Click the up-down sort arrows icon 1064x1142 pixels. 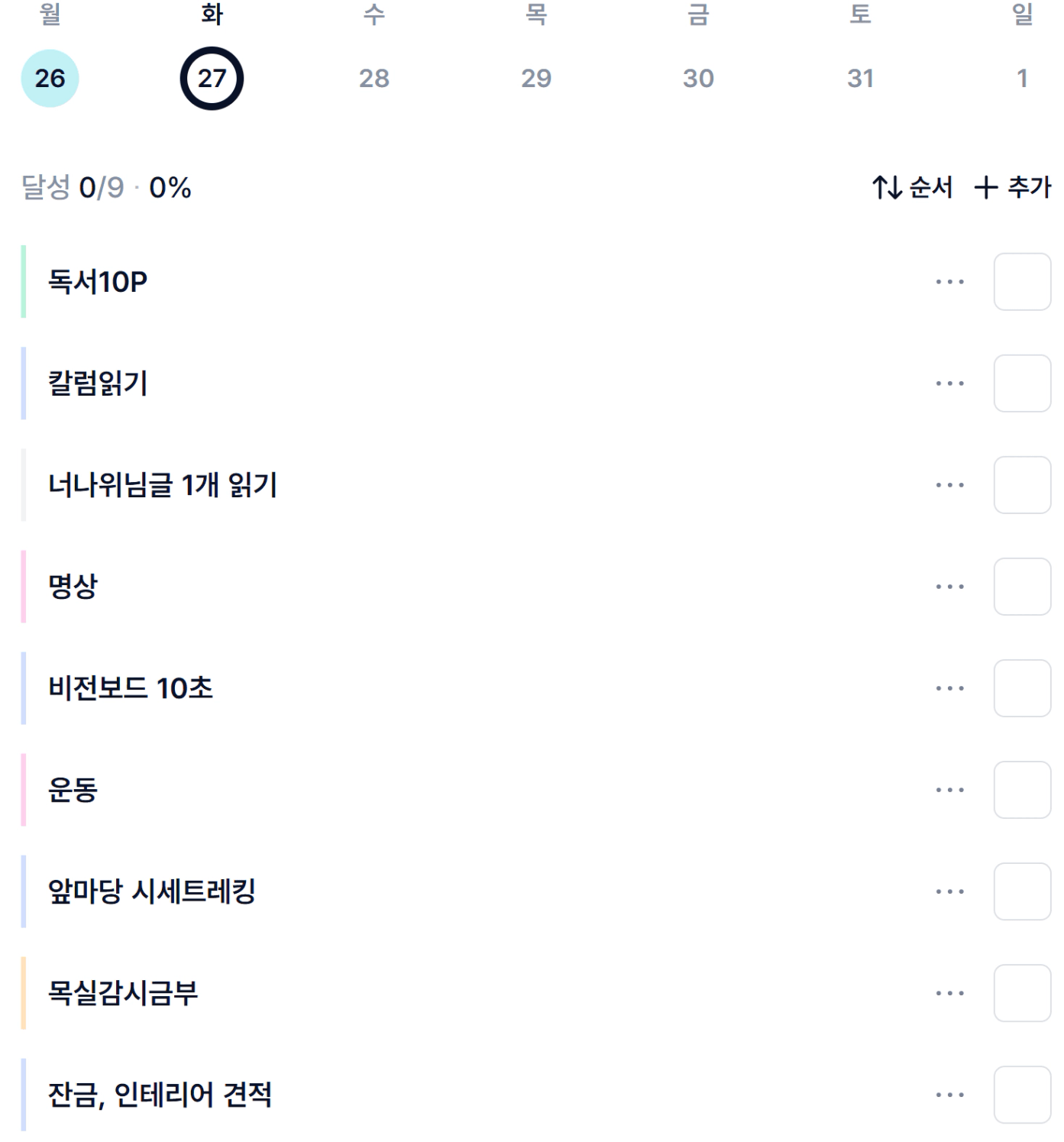[x=887, y=187]
